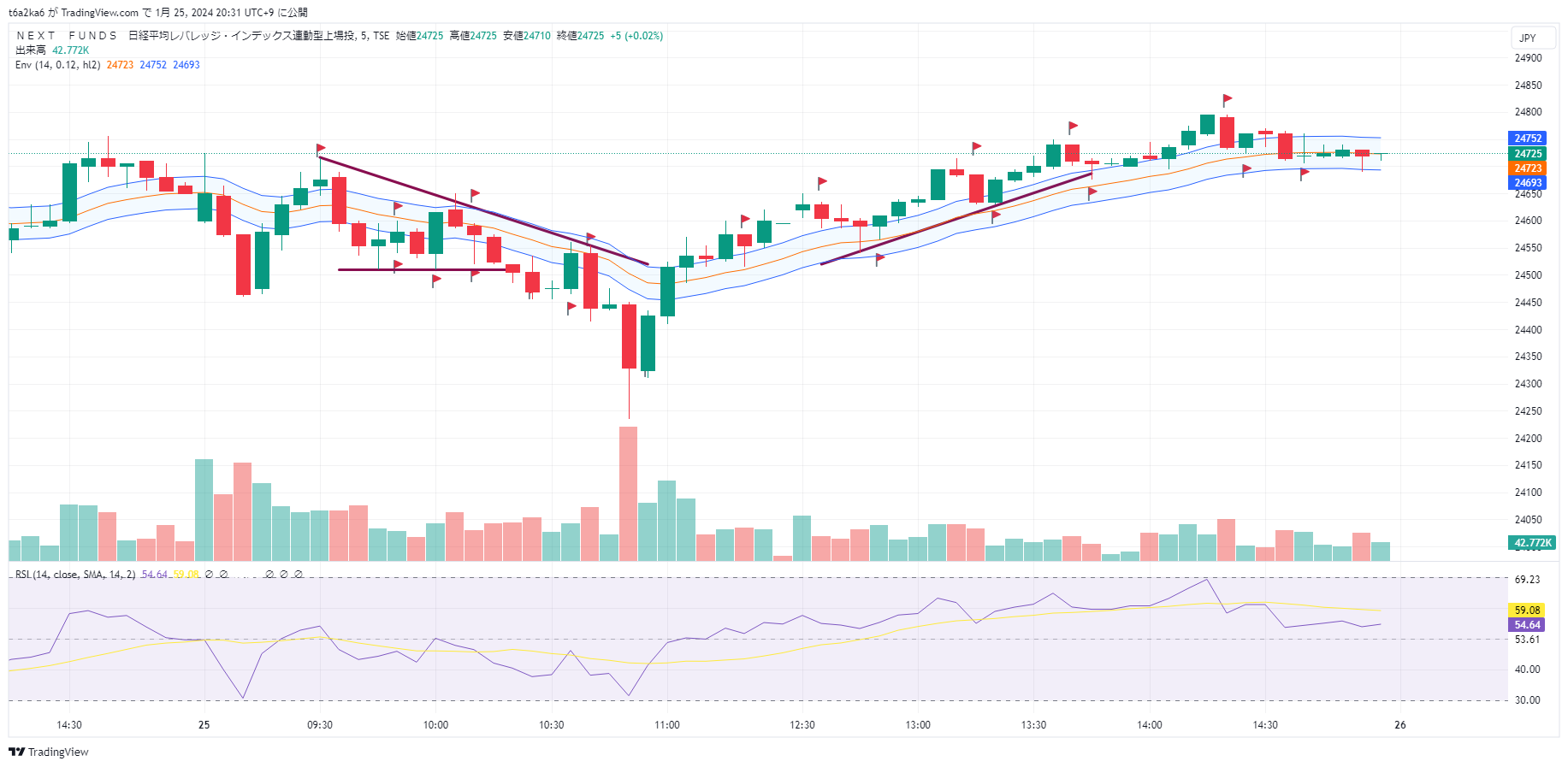Click the 11:00 time axis label
1568x767 pixels.
tap(667, 725)
